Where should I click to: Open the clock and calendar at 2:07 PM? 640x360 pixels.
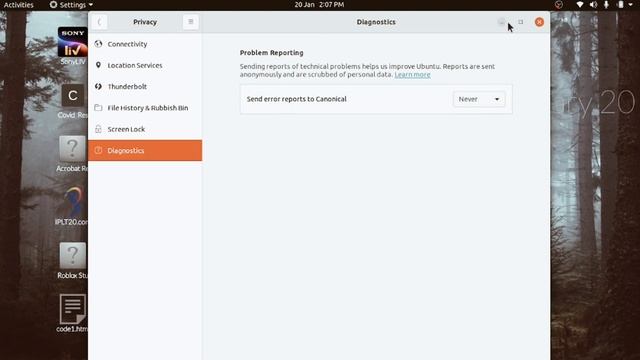(x=319, y=5)
